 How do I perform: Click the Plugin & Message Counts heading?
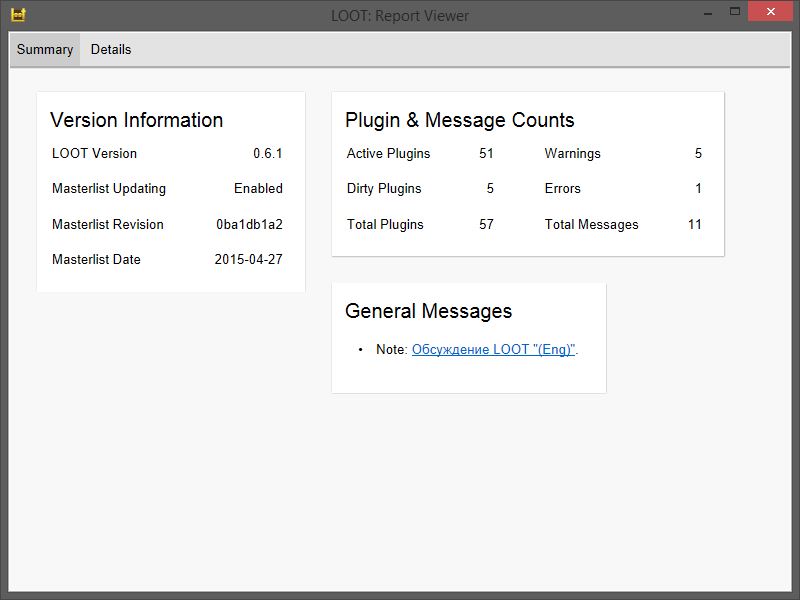460,120
